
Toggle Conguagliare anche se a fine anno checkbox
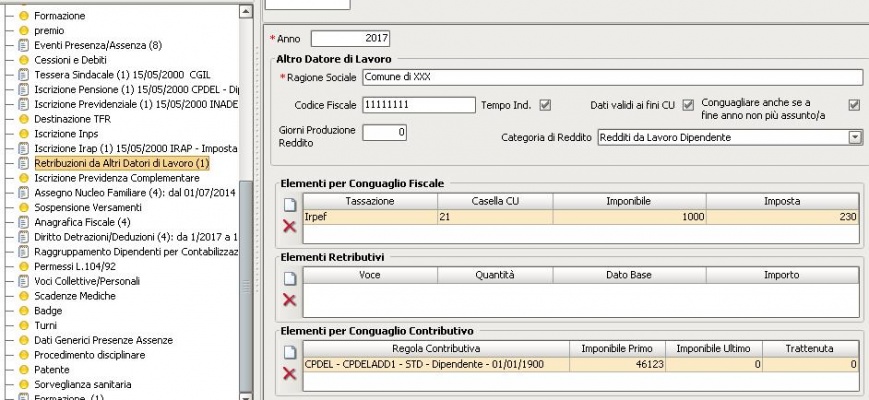tap(854, 105)
